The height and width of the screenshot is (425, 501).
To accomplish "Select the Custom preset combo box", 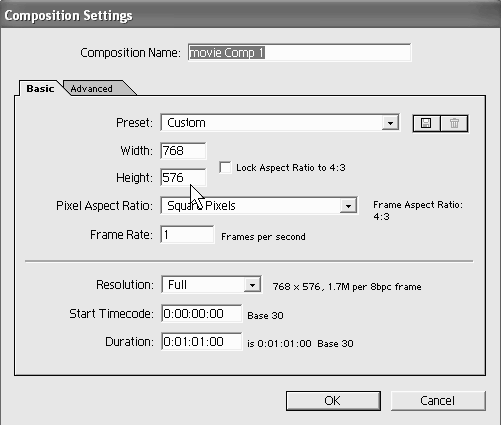I will [279, 123].
